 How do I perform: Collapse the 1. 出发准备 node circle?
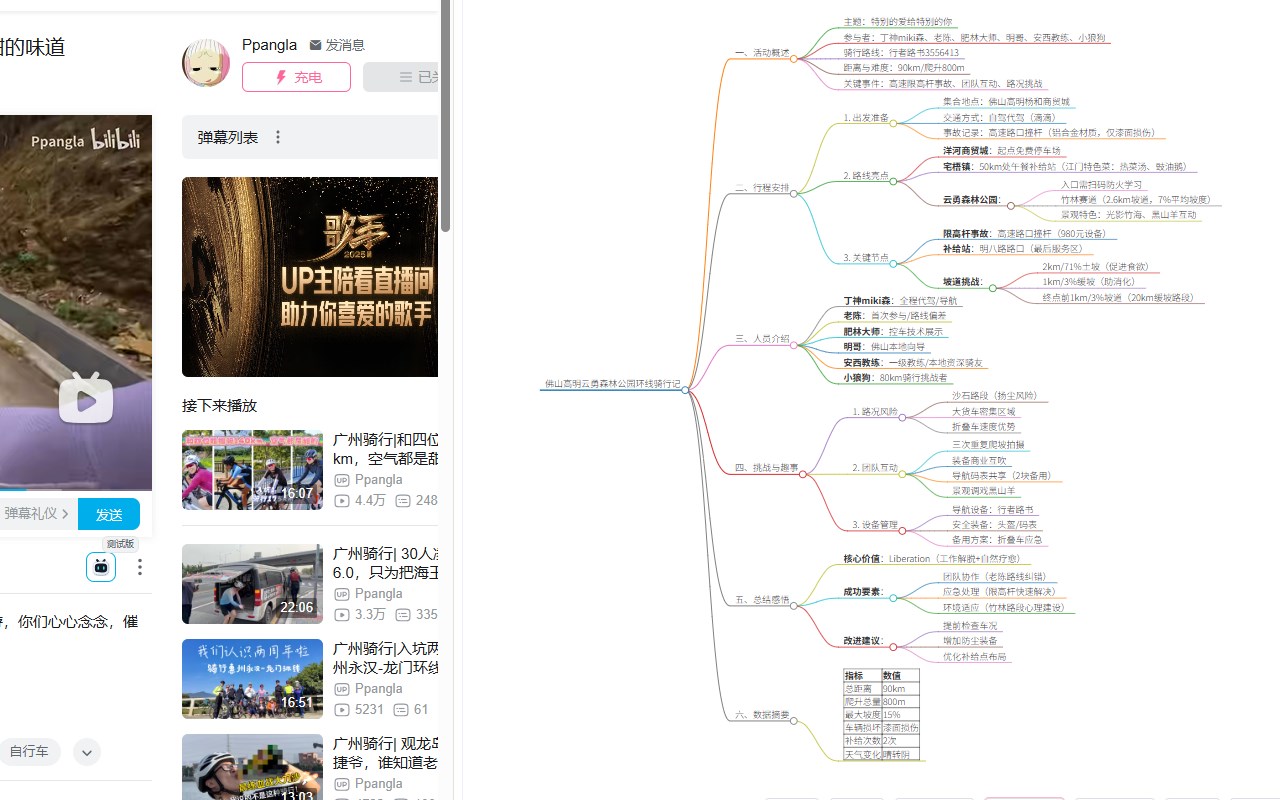(x=893, y=124)
